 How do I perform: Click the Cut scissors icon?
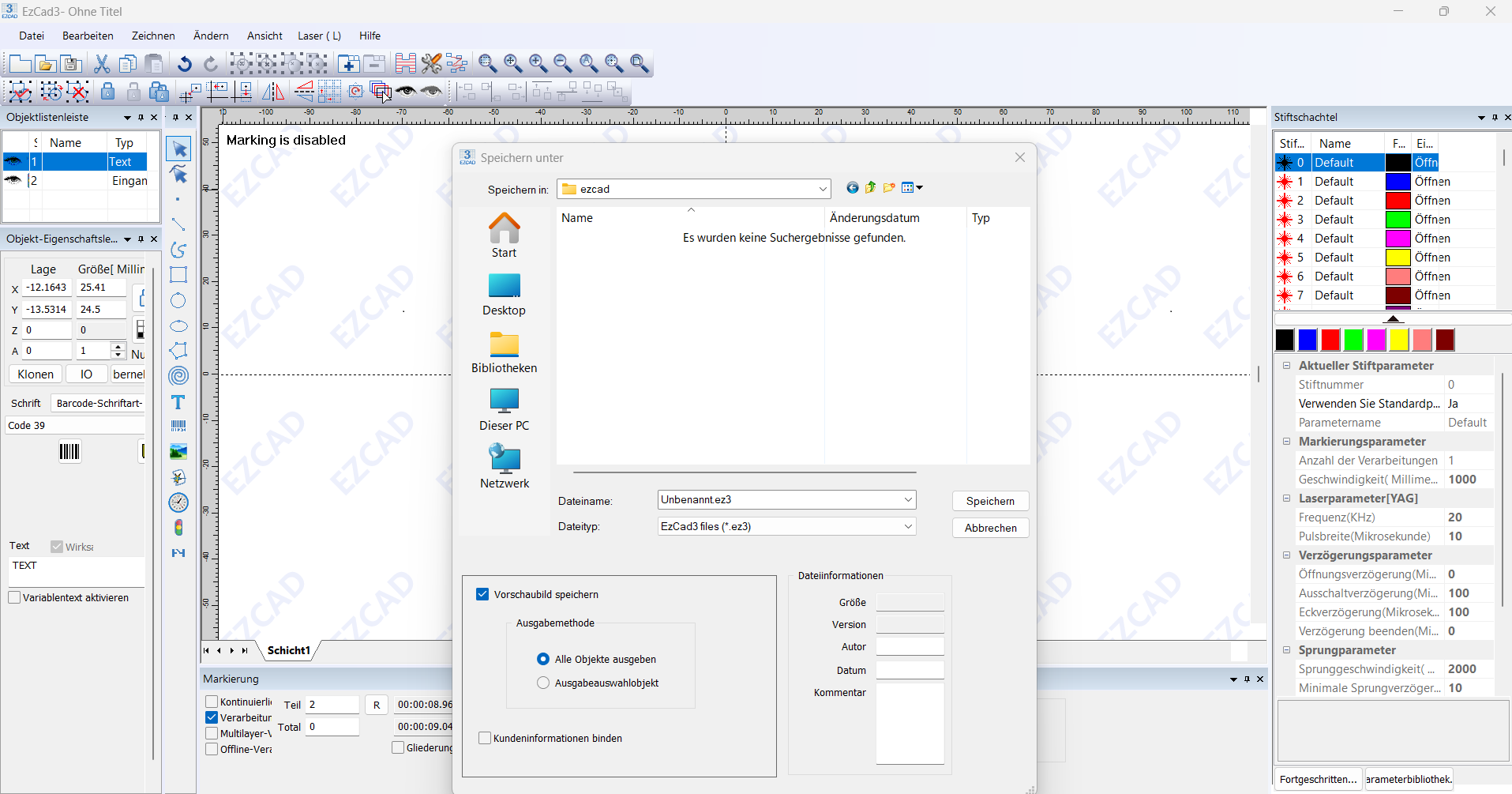click(103, 64)
